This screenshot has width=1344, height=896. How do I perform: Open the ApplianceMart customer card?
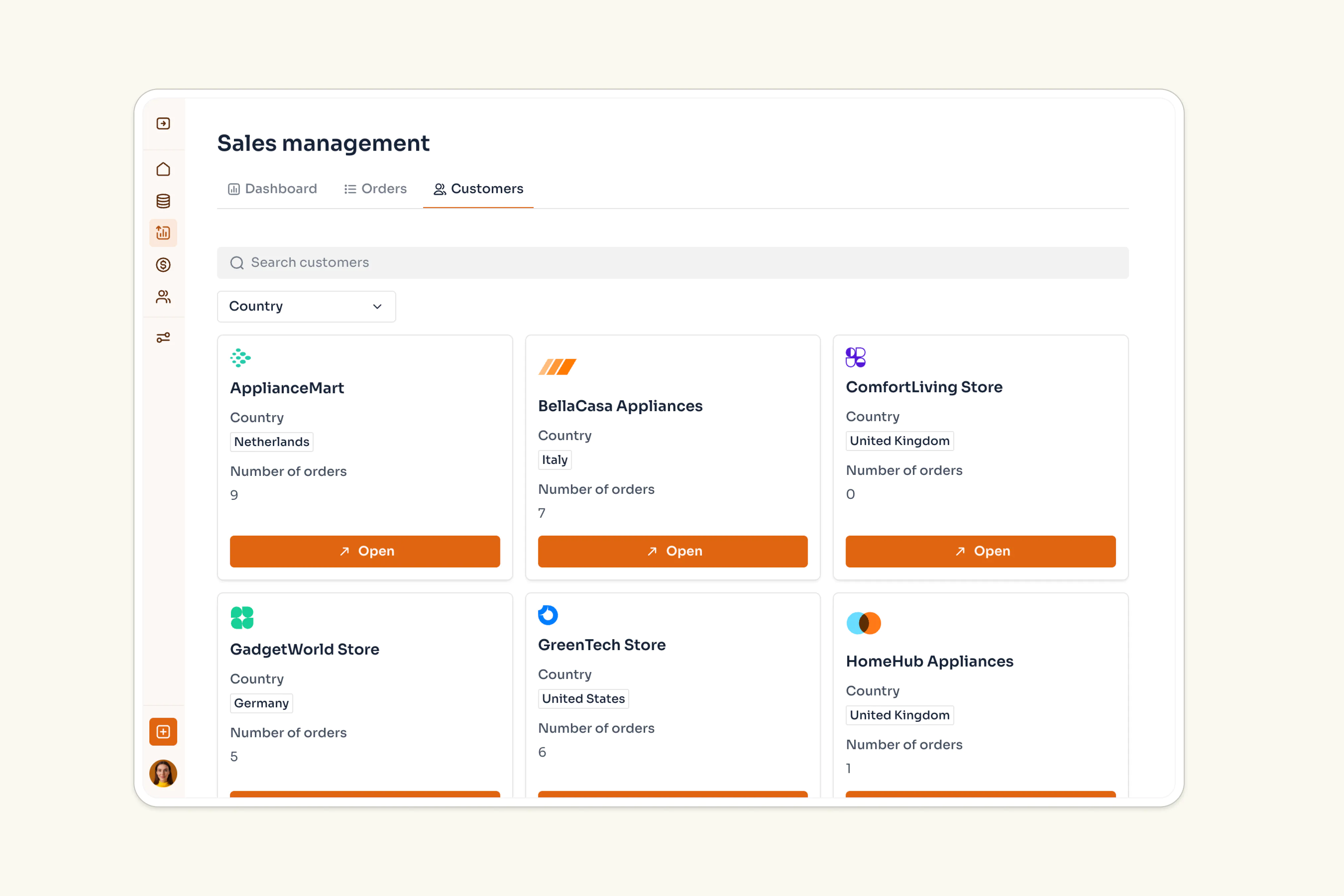tap(365, 551)
